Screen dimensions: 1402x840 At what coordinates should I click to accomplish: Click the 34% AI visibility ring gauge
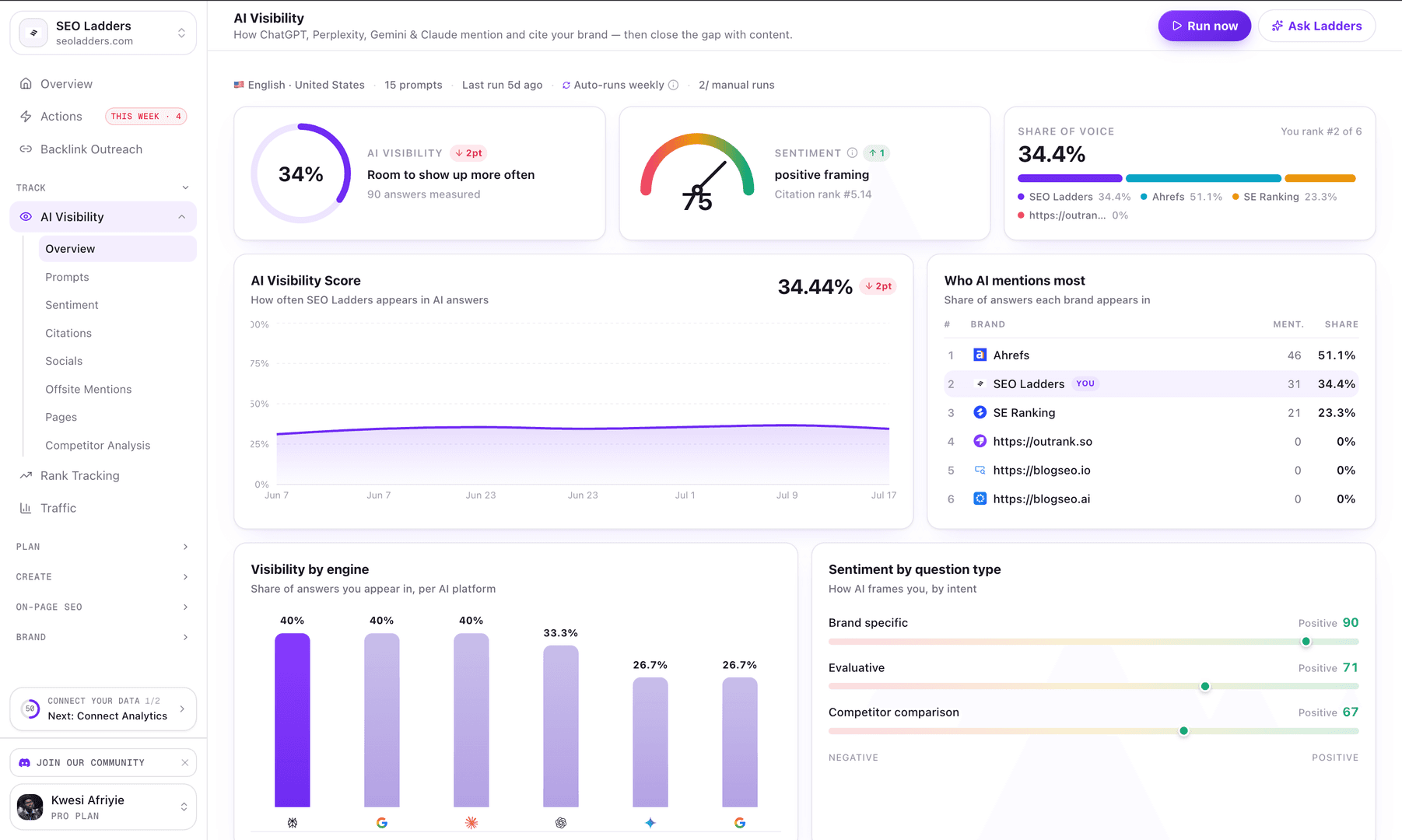301,173
